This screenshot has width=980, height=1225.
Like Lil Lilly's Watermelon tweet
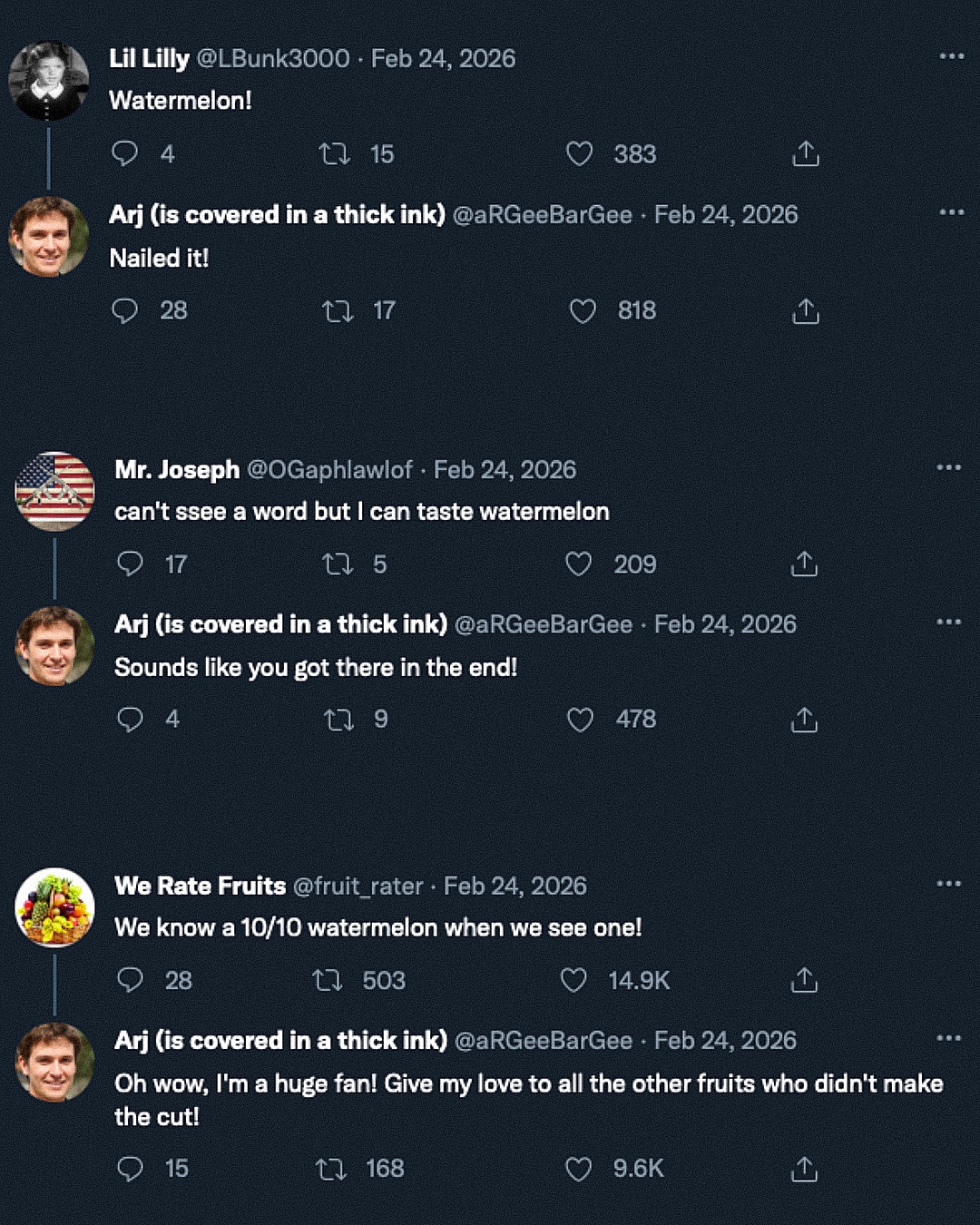(x=579, y=154)
